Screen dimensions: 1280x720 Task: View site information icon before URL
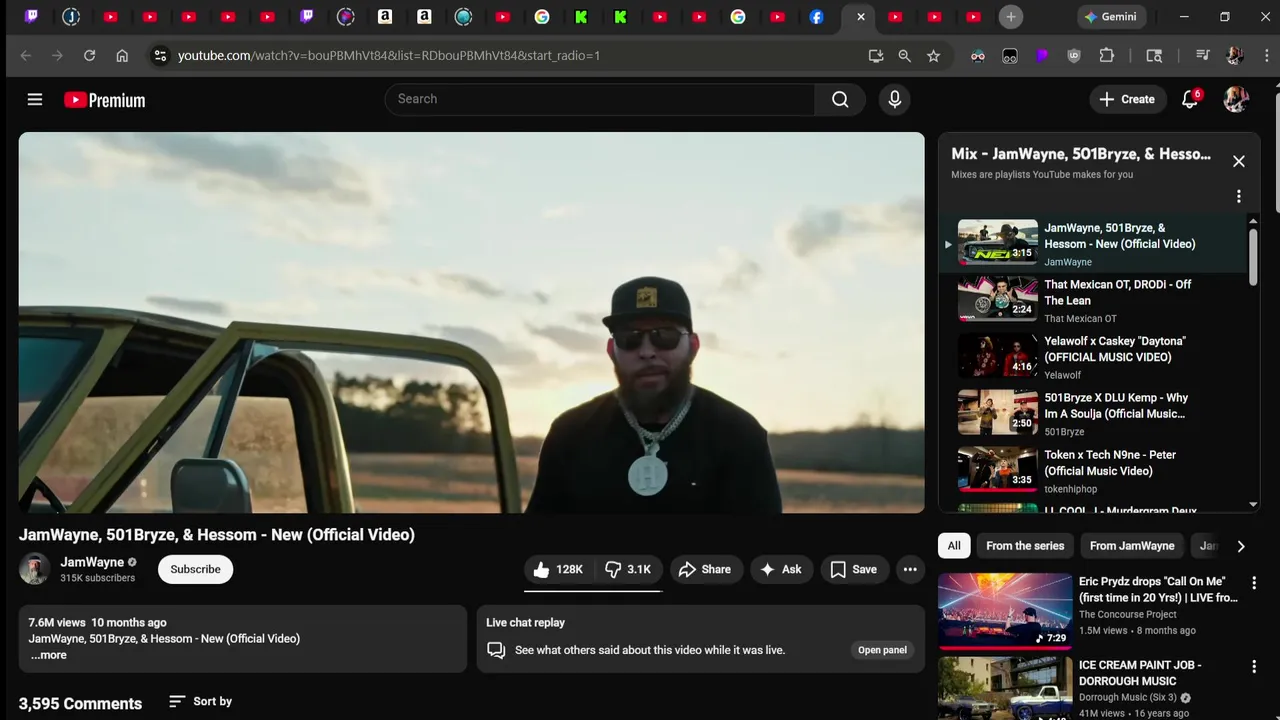pos(160,56)
